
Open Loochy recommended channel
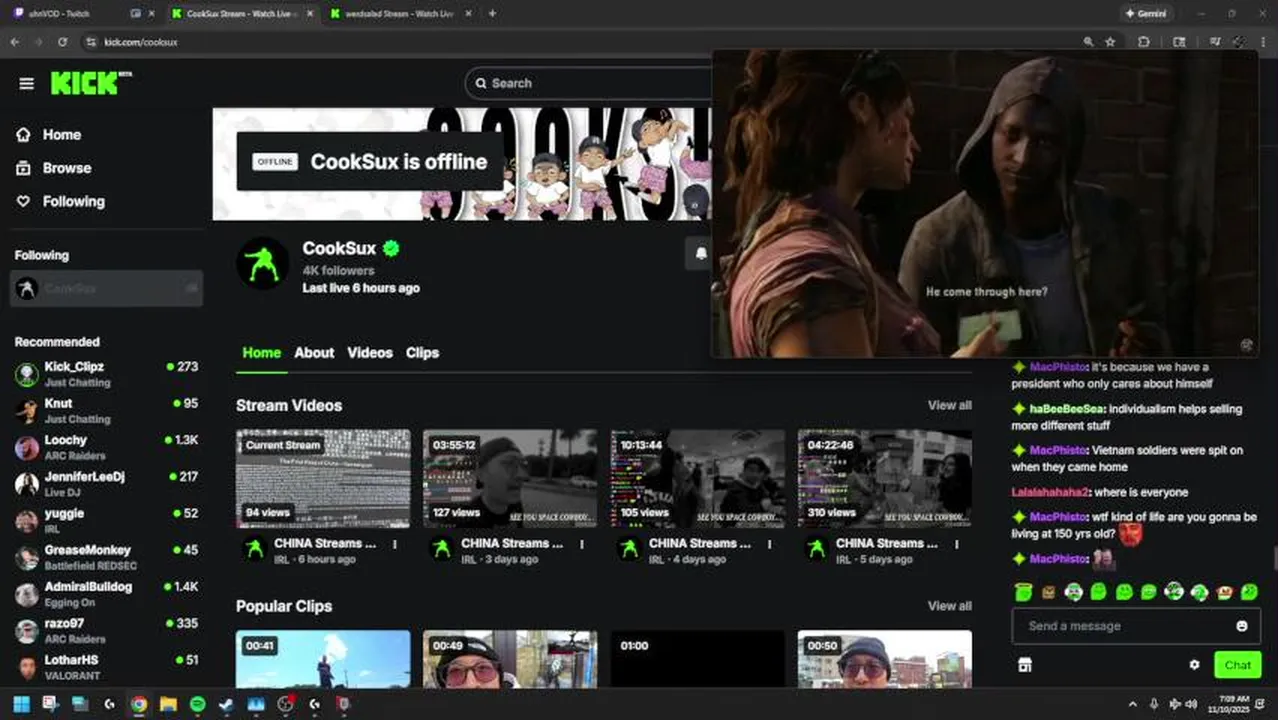click(107, 447)
